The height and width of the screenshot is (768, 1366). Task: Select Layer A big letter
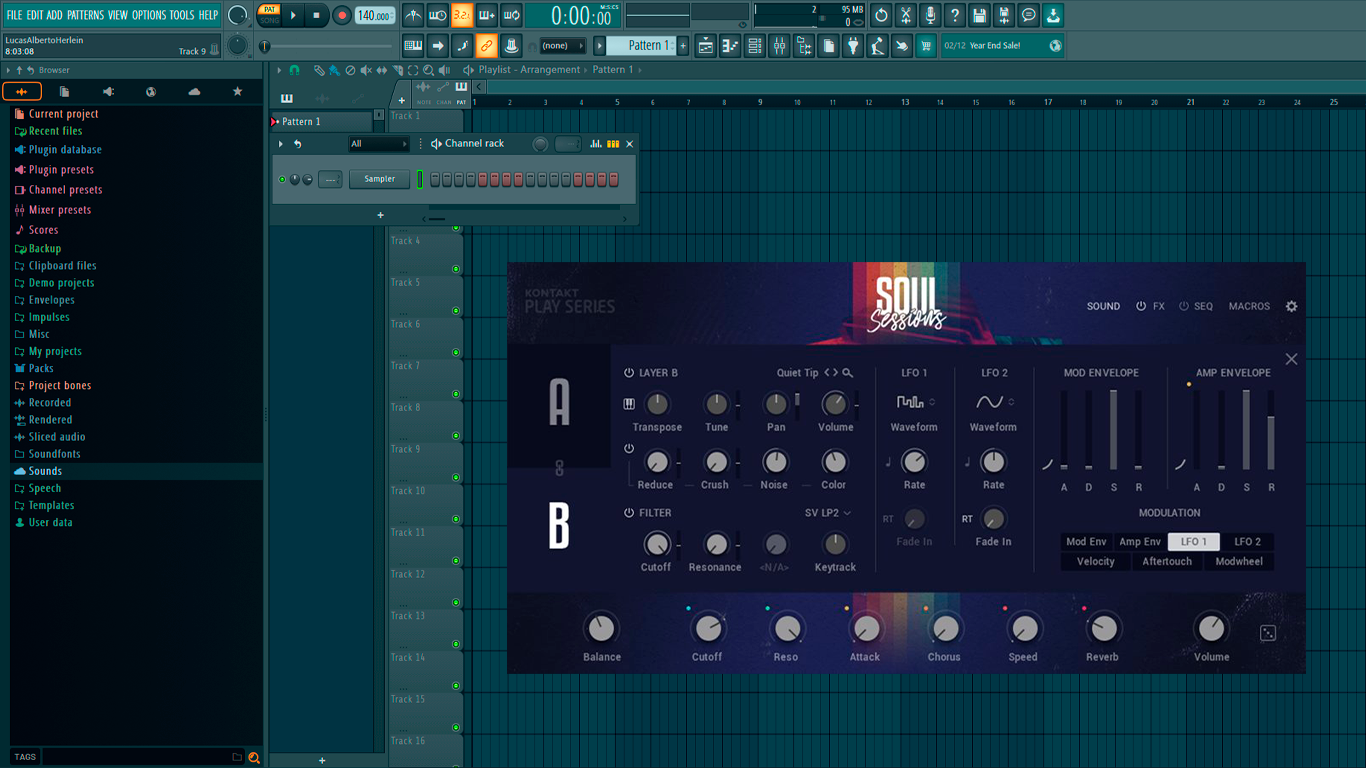tap(559, 403)
